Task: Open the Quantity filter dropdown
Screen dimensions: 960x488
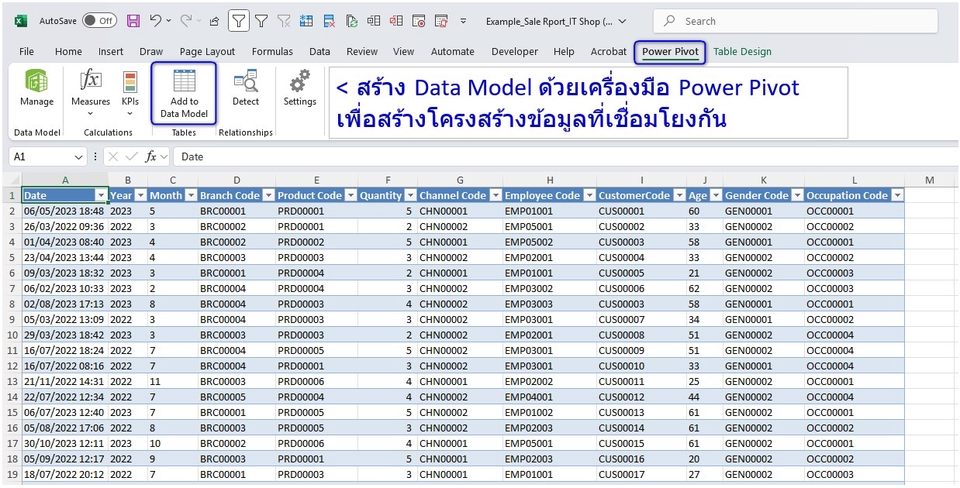Action: [x=410, y=195]
